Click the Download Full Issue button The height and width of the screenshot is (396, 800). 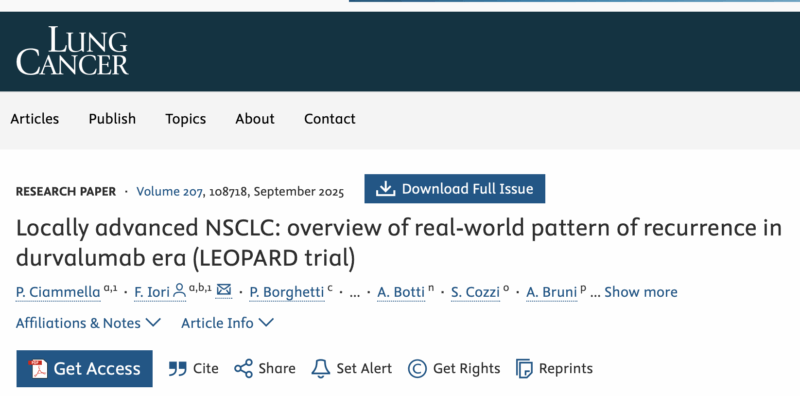click(x=455, y=189)
